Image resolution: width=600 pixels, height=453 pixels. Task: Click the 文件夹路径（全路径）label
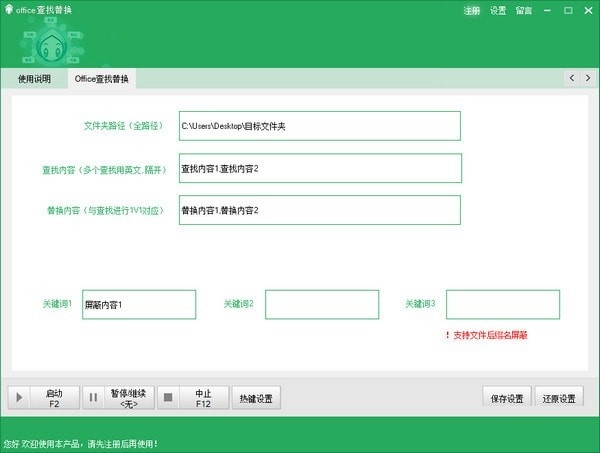coord(124,125)
